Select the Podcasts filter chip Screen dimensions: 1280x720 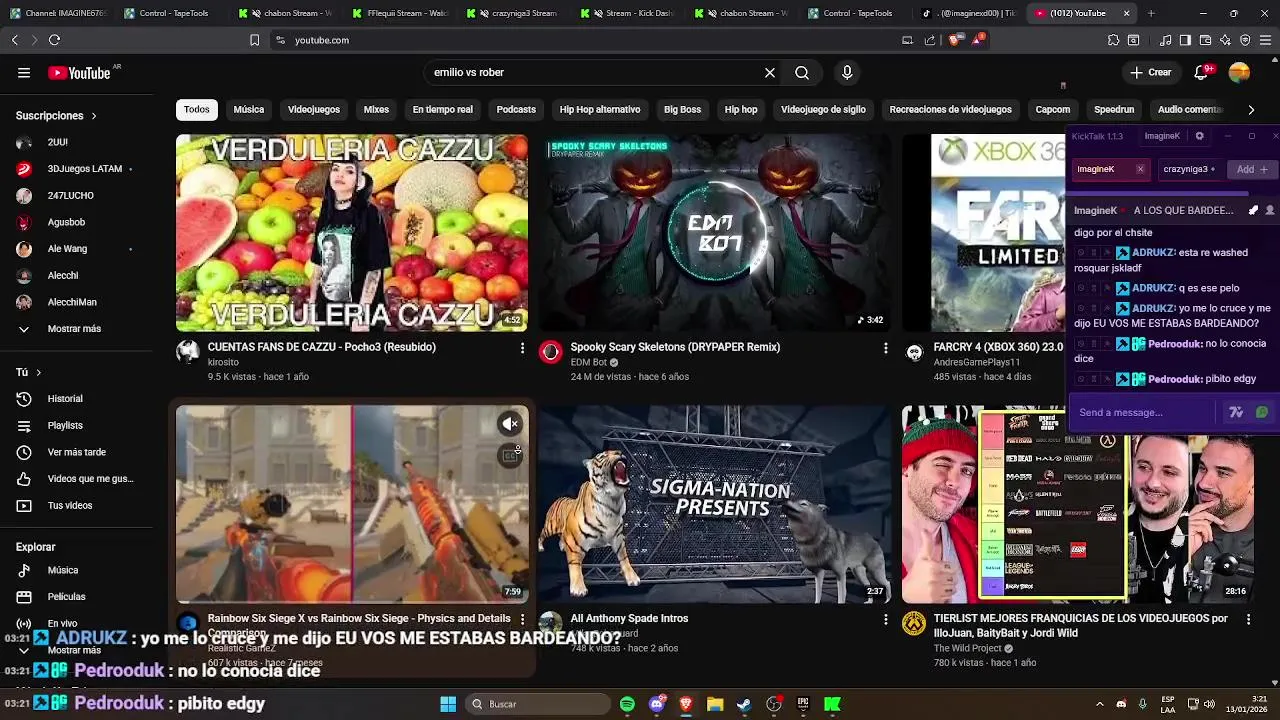point(516,109)
